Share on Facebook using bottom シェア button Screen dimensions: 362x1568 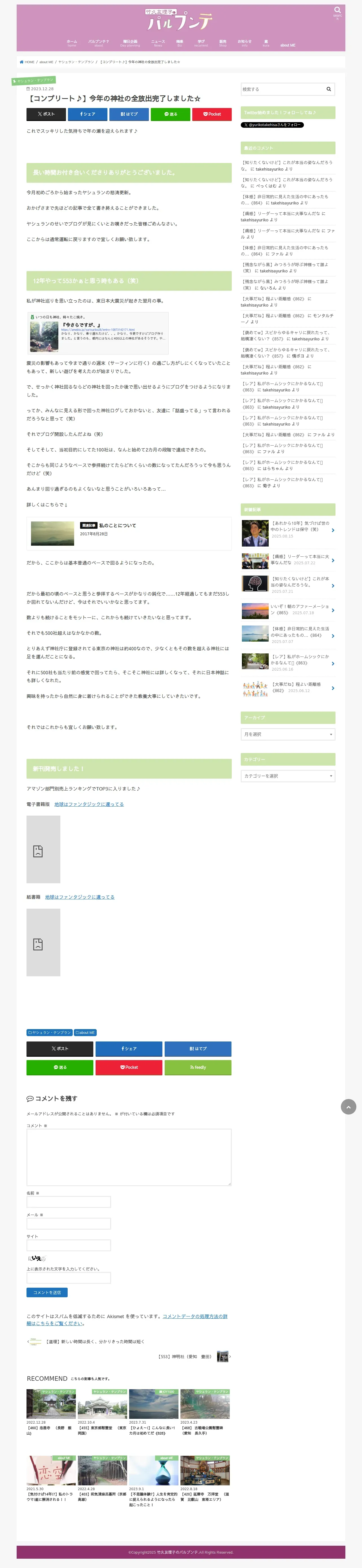[129, 1048]
